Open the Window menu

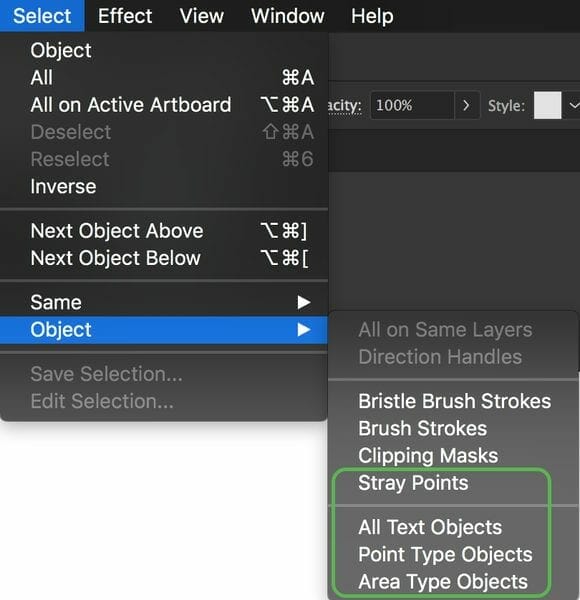coord(288,16)
